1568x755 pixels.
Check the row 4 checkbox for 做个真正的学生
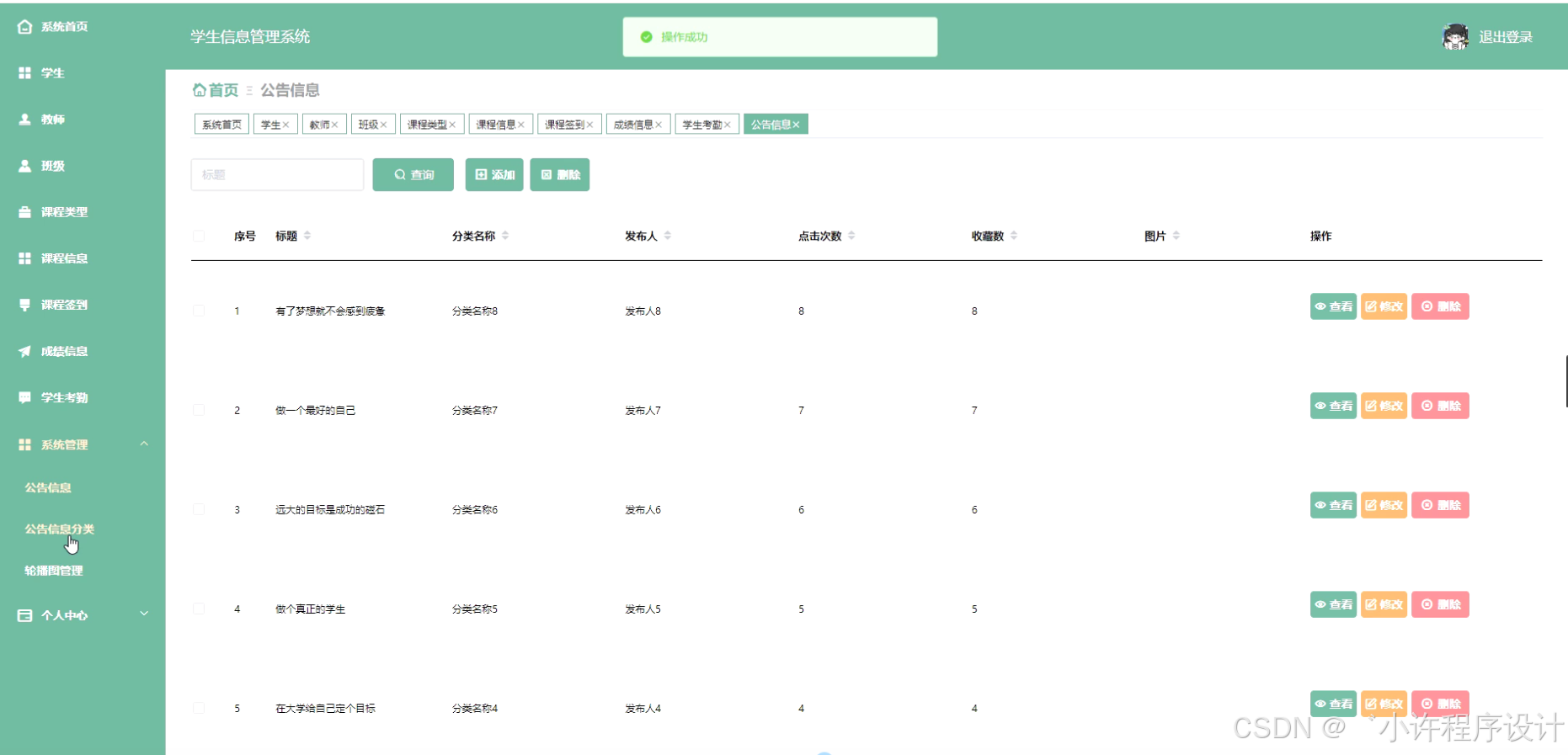tap(199, 609)
